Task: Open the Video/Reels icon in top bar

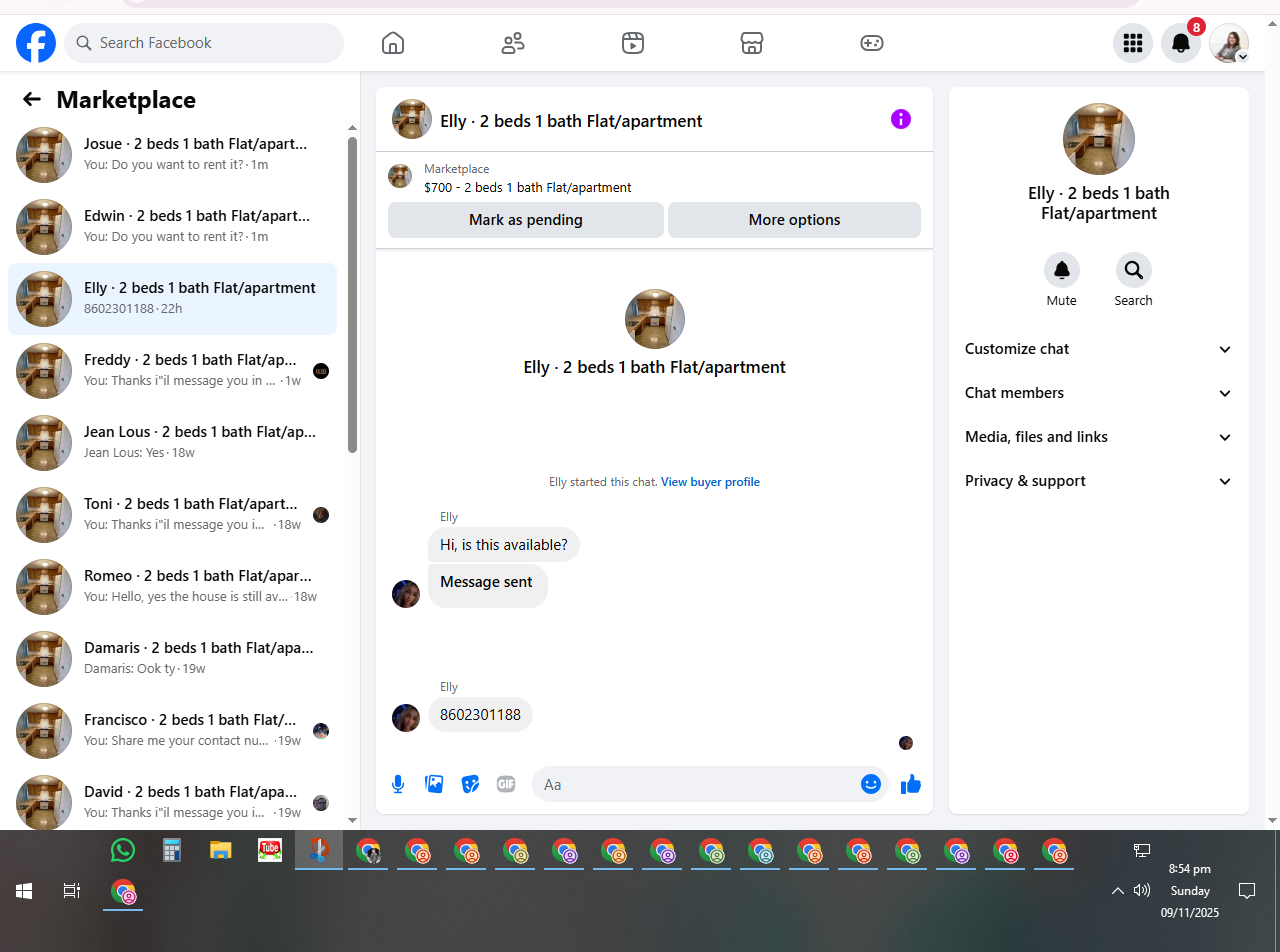Action: 632,43
